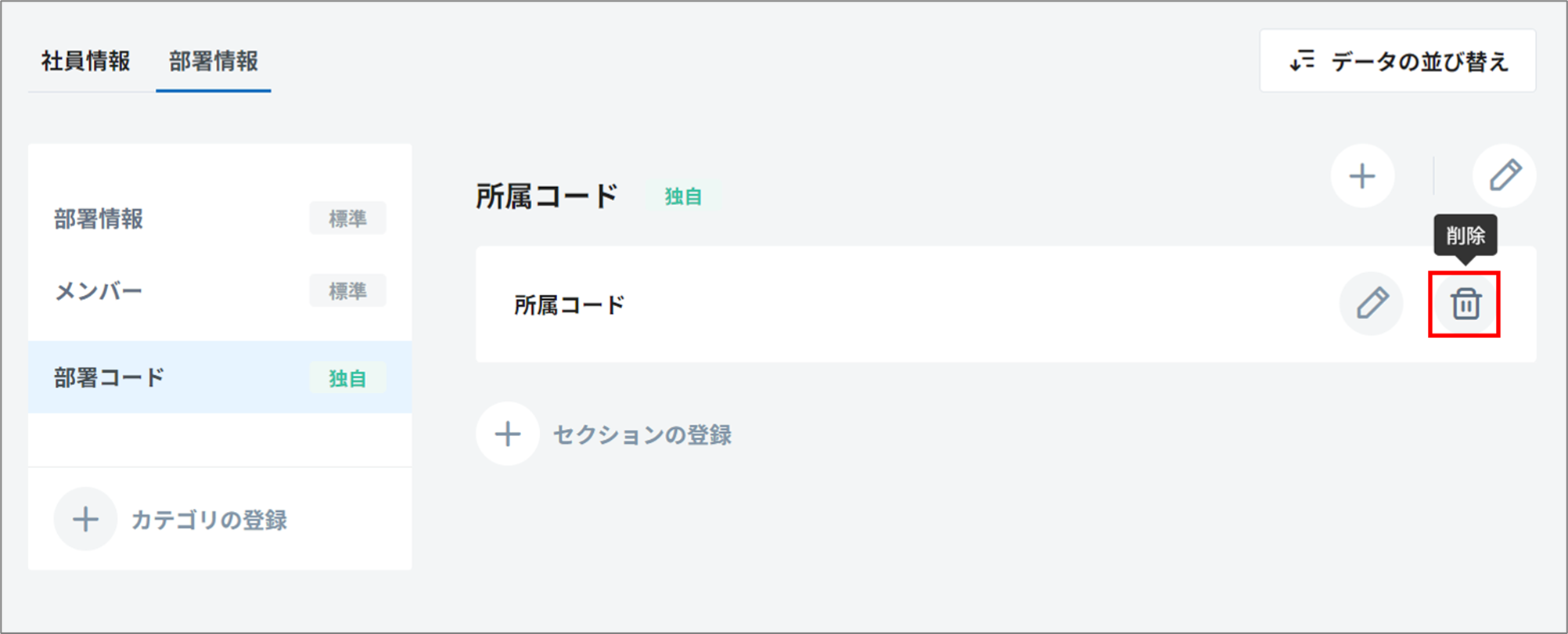Screen dimensions: 1568x634
Task: Click the plus icon for セクションの登録
Action: coord(508,434)
